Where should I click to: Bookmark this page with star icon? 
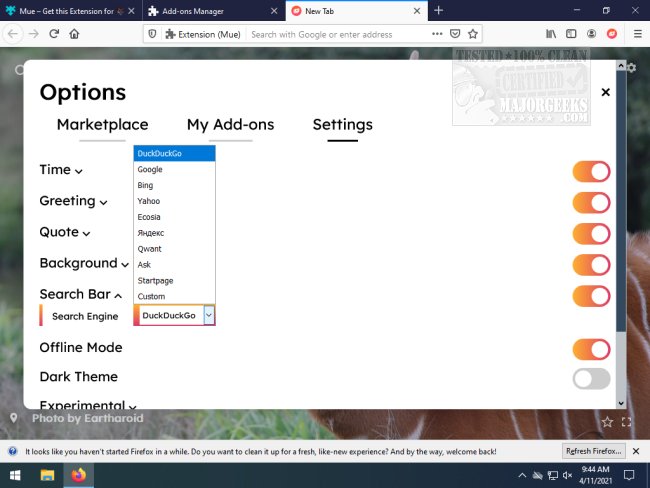[x=473, y=34]
